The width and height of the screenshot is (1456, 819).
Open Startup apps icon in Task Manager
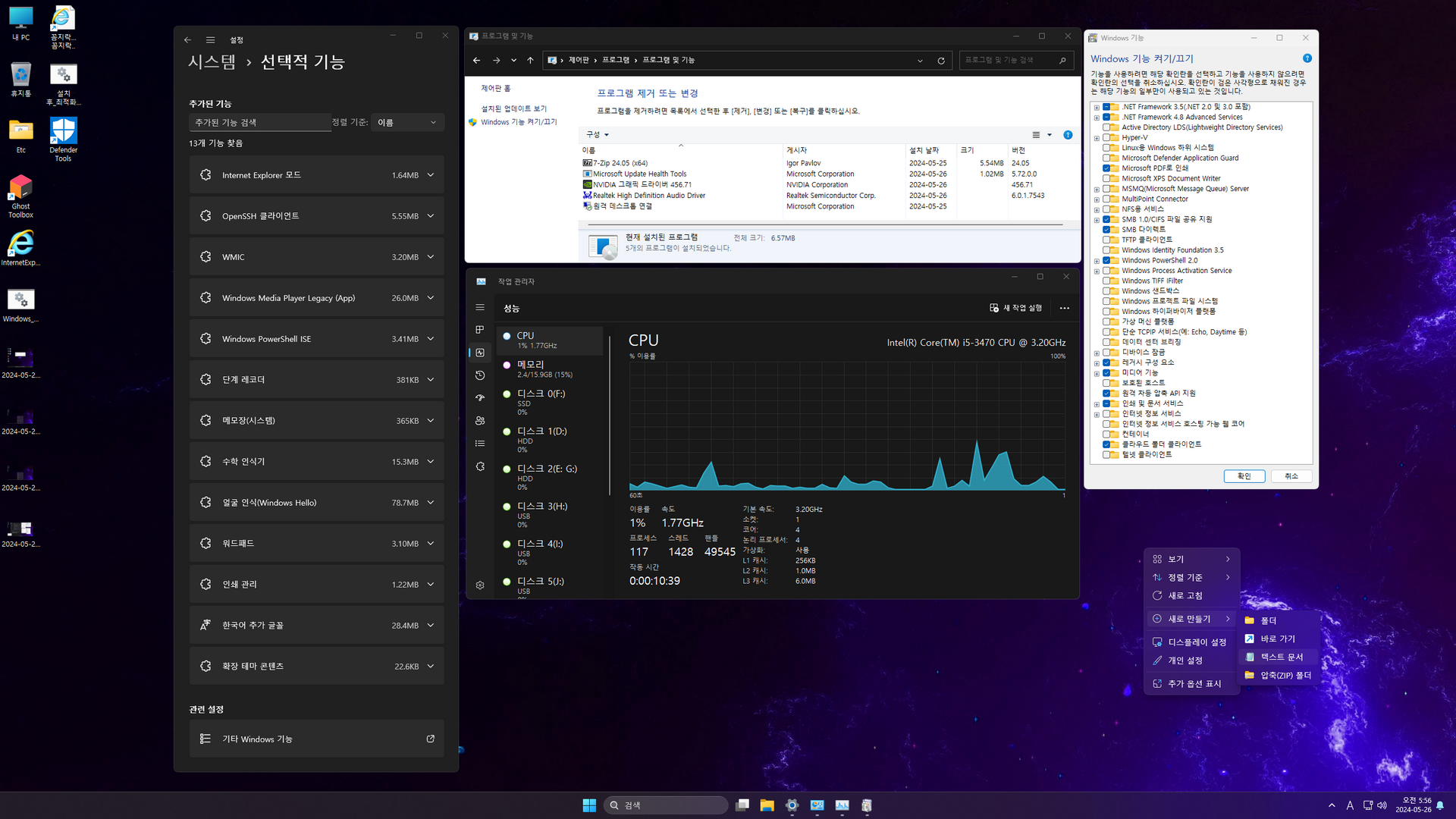coord(479,398)
